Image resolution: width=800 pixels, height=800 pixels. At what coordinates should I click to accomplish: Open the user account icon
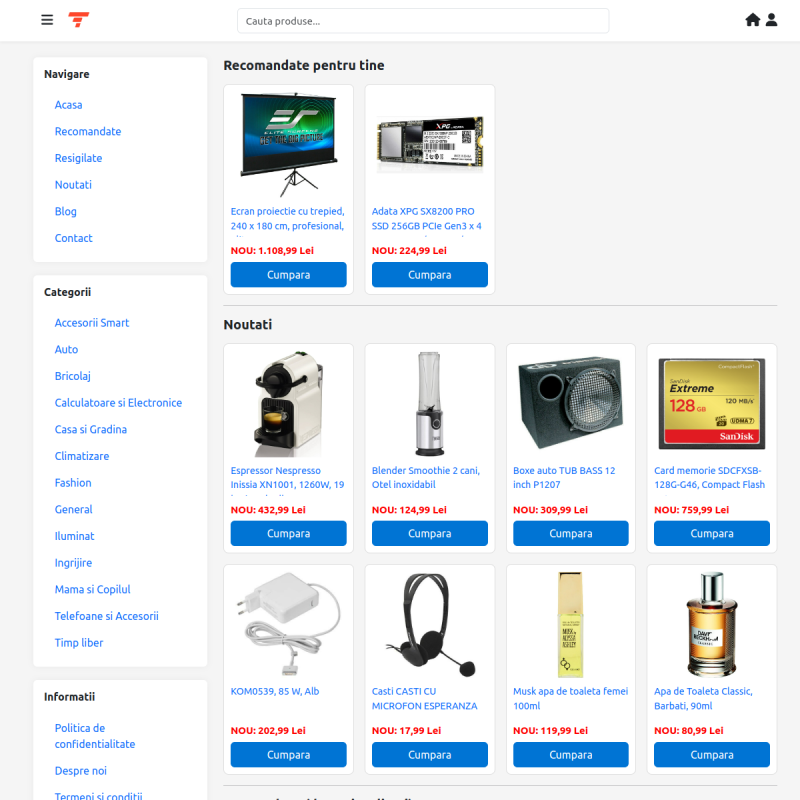point(771,20)
